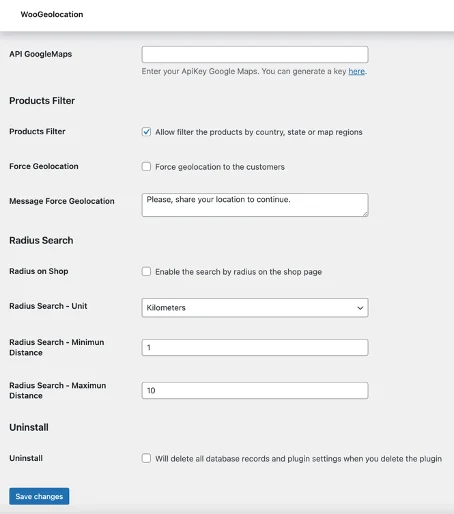Screen dimensions: 454x514
Task: Click the "Force geolocation to the customers" label
Action: [x=220, y=167]
